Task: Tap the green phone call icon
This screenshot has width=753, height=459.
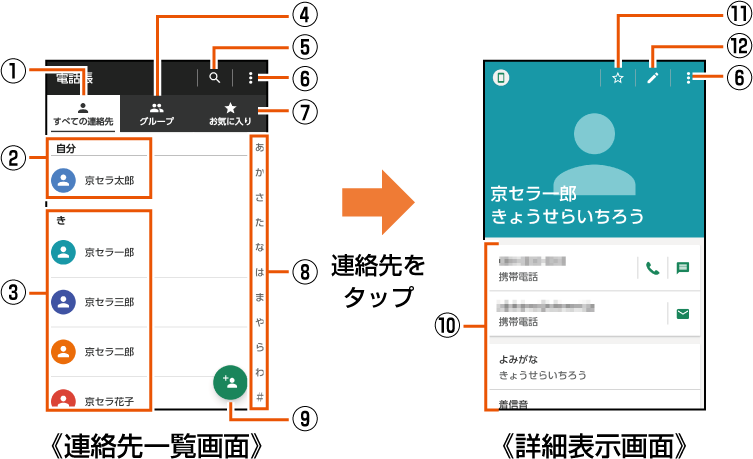Action: click(x=652, y=268)
